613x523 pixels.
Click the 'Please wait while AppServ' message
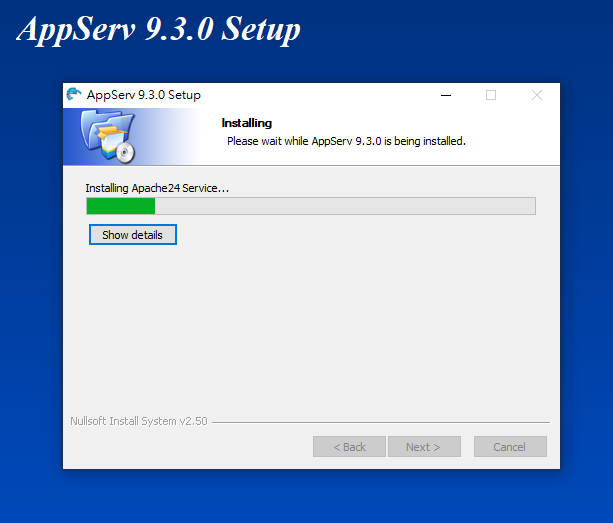tap(346, 141)
